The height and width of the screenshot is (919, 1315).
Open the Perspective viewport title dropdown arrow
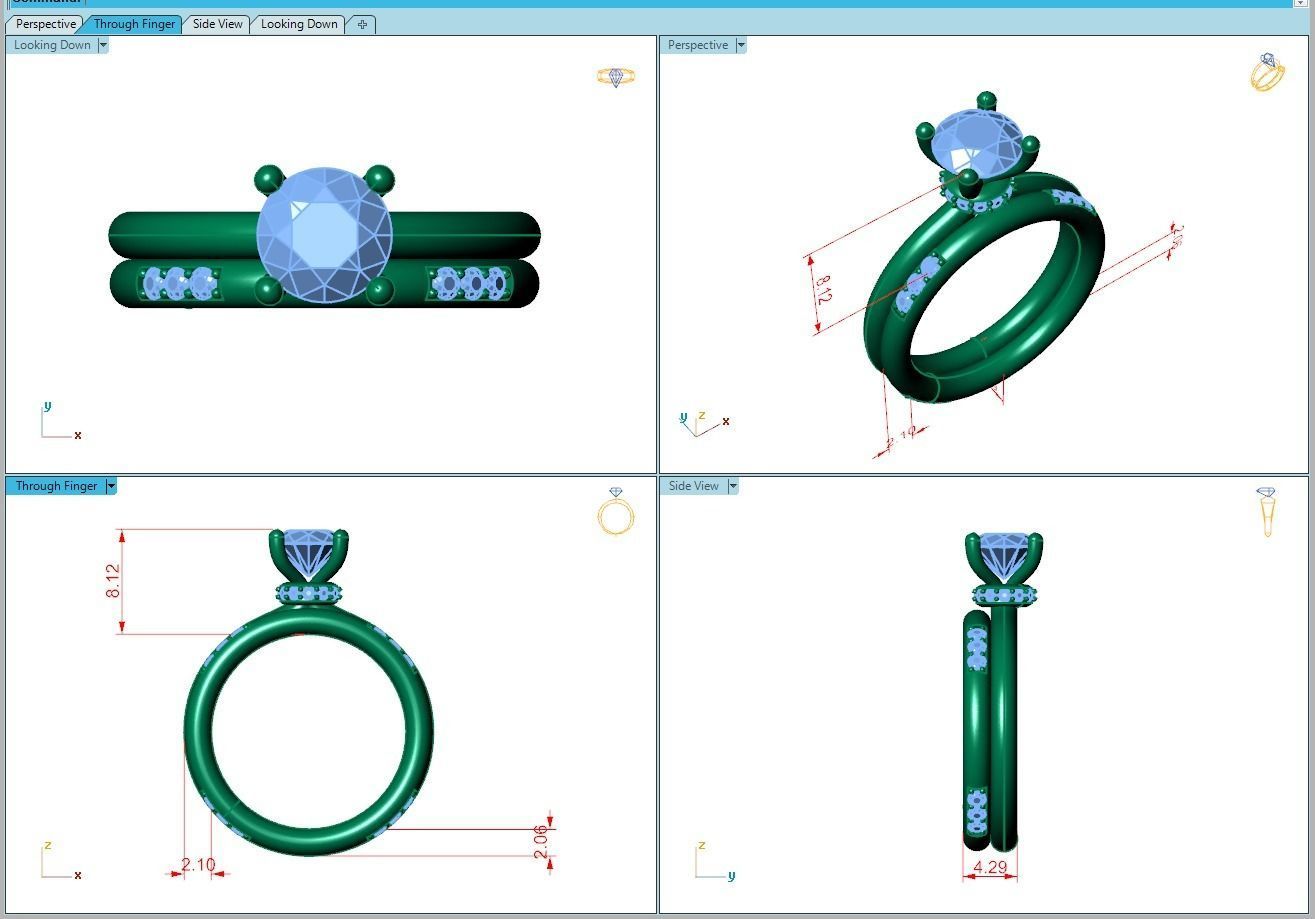[x=741, y=45]
